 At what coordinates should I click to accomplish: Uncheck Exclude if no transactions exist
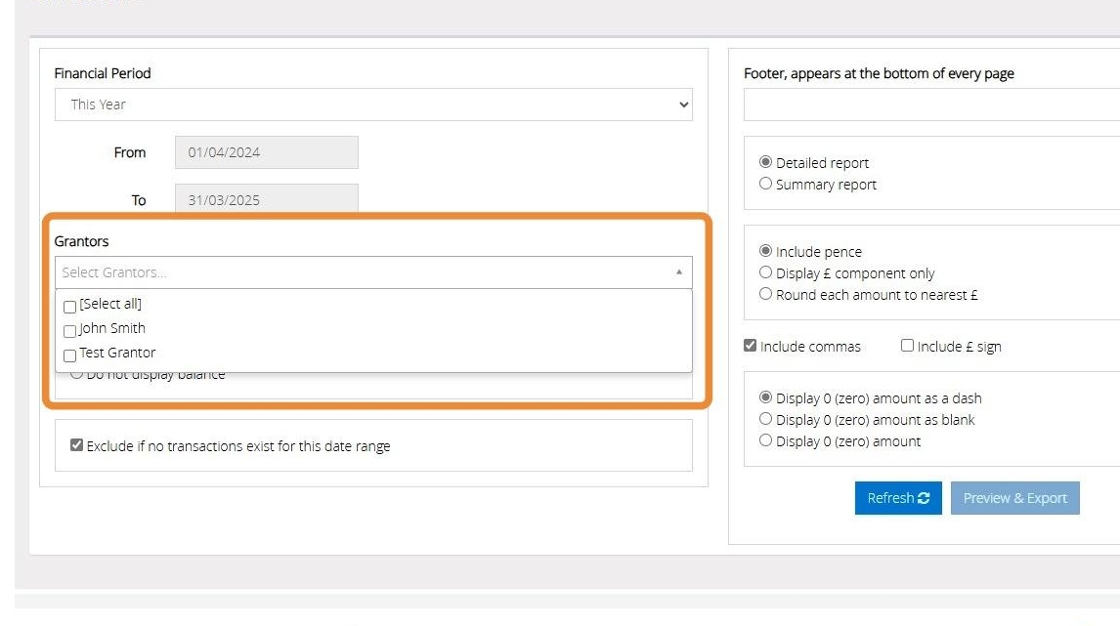pyautogui.click(x=77, y=446)
